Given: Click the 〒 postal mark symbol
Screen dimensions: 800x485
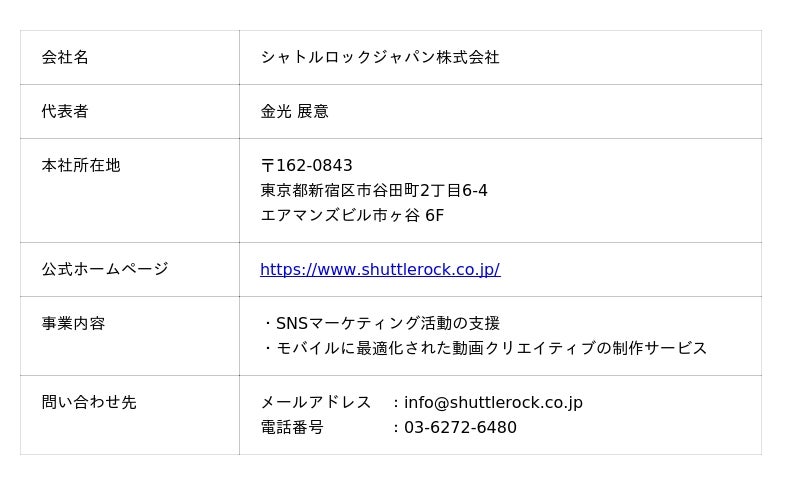Looking at the screenshot, I should click(x=267, y=165).
